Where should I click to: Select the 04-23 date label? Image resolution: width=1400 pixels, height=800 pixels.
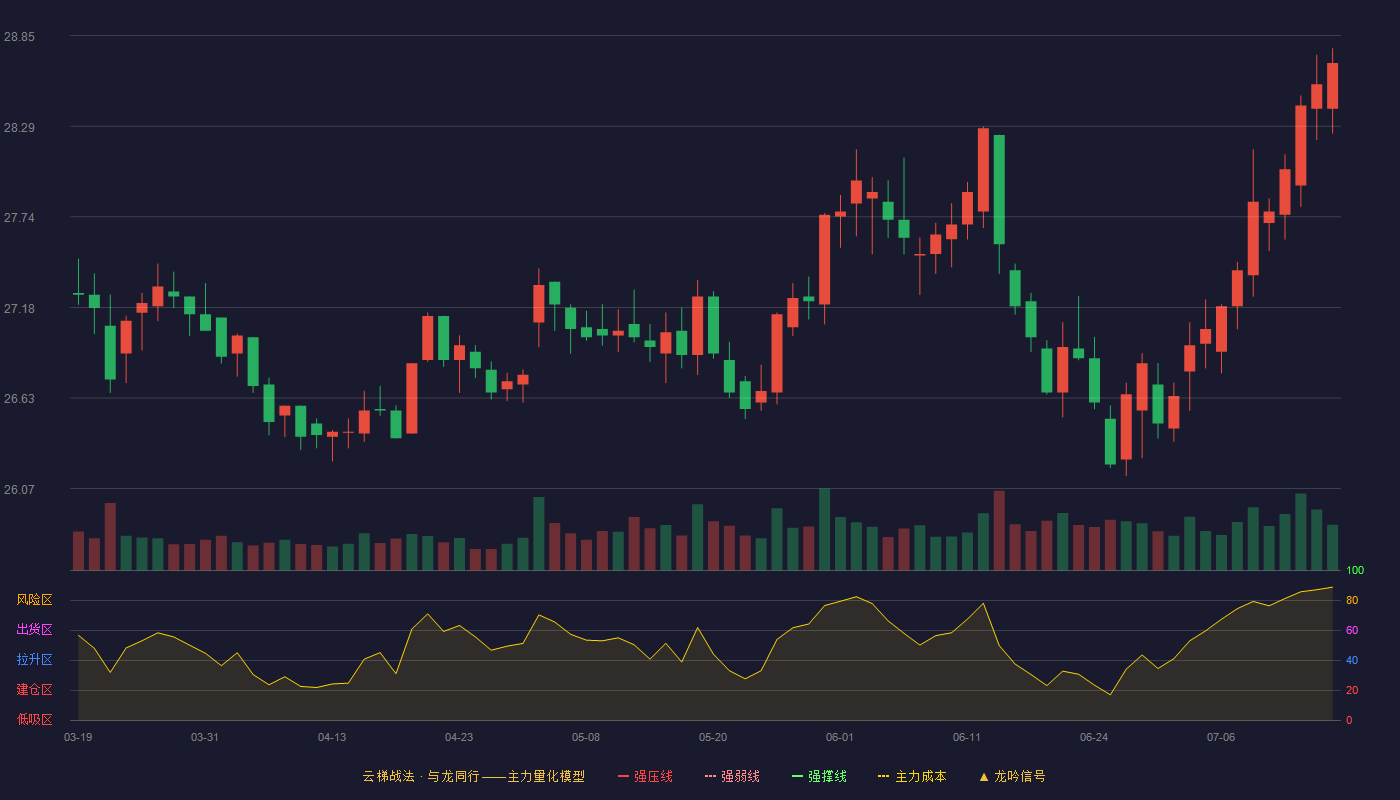tap(459, 737)
